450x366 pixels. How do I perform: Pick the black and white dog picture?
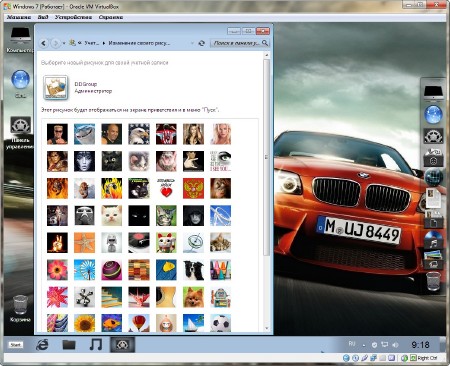point(193,270)
